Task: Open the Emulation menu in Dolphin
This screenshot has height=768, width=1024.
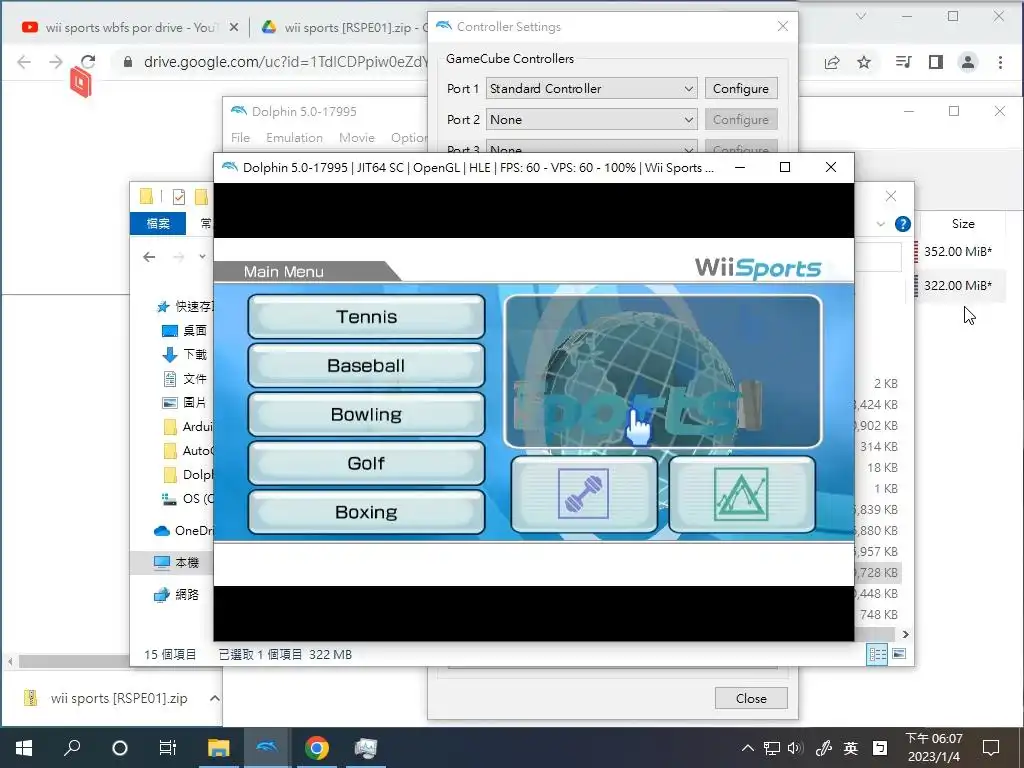Action: click(294, 138)
